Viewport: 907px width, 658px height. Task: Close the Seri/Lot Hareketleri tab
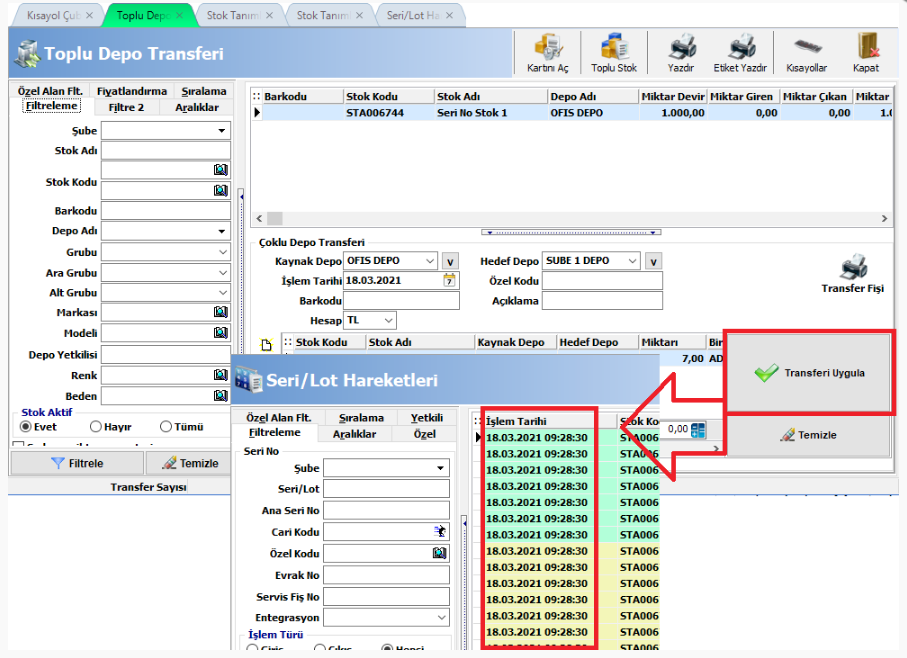point(449,16)
